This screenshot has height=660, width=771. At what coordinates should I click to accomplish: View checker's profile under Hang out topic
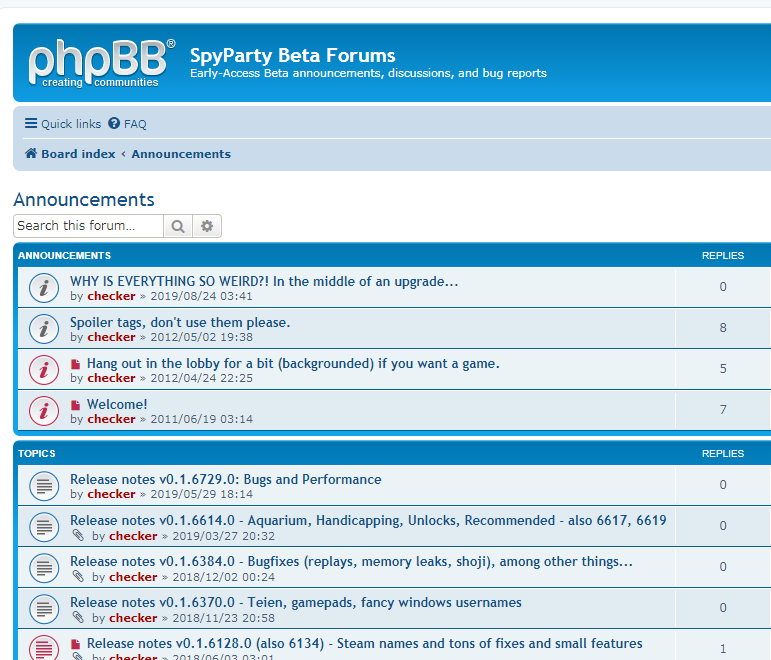click(111, 378)
